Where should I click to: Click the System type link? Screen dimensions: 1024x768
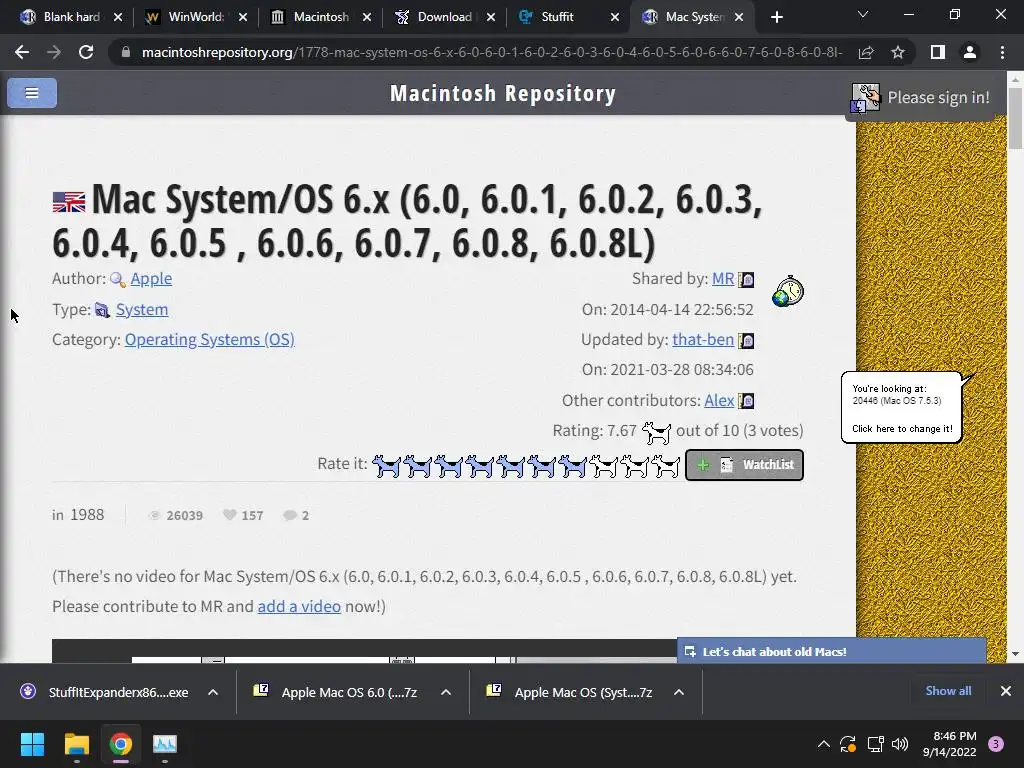click(x=142, y=310)
